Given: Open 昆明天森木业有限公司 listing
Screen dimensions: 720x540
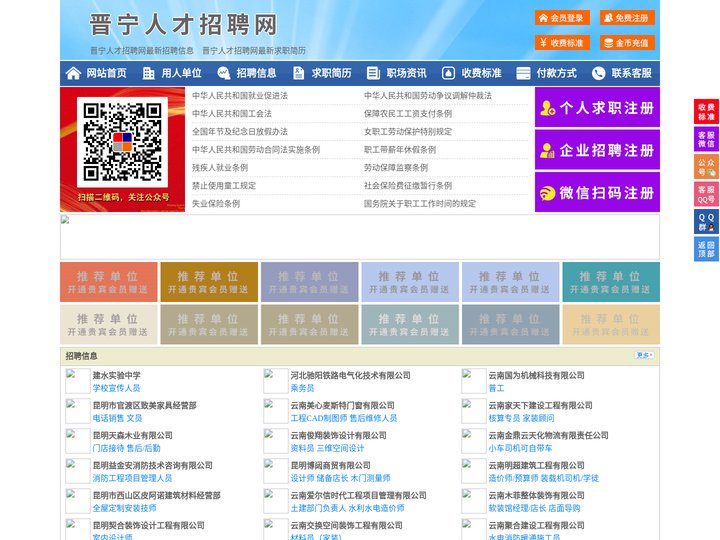Looking at the screenshot, I should [x=133, y=435].
